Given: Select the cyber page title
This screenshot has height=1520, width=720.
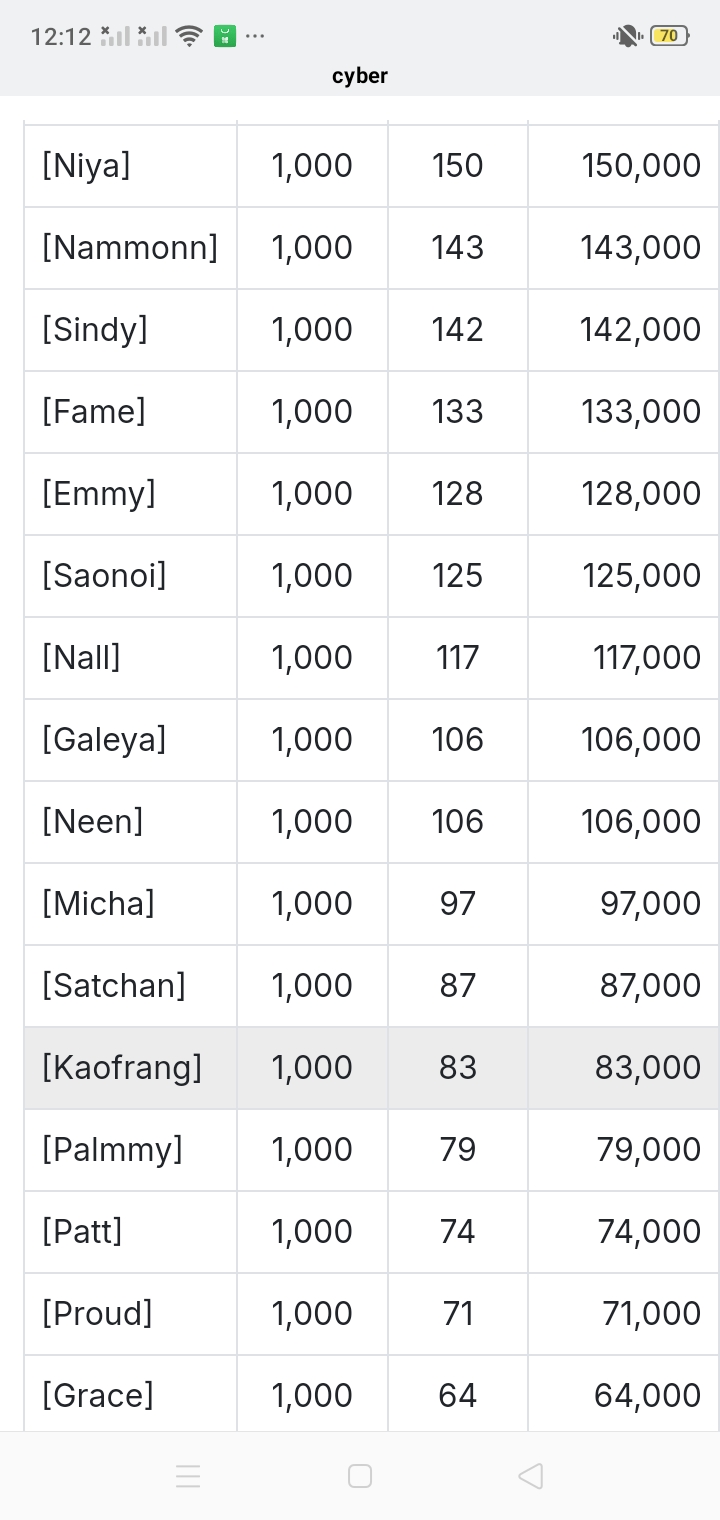Looking at the screenshot, I should [x=360, y=76].
